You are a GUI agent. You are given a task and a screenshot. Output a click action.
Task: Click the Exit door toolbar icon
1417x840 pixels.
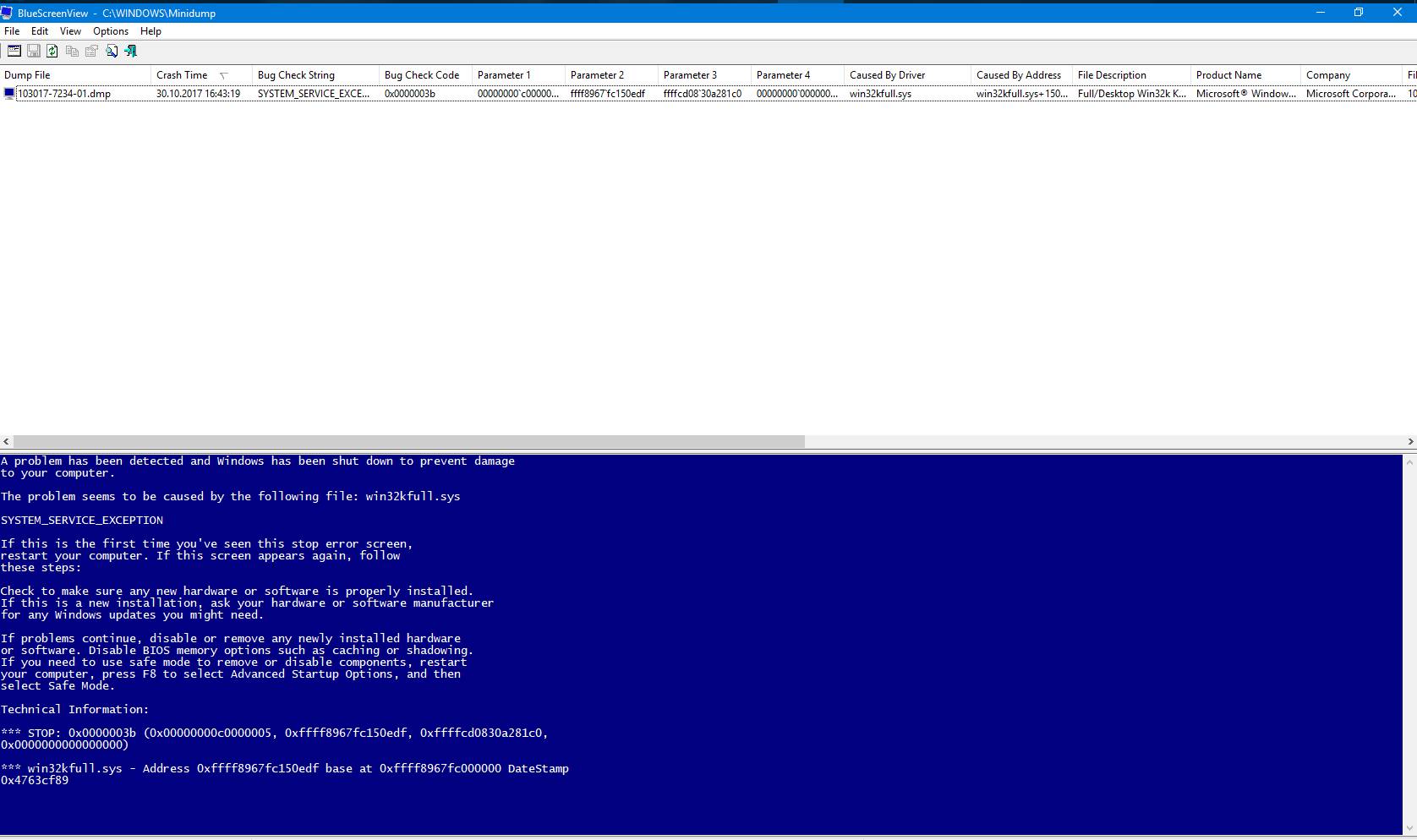(130, 52)
